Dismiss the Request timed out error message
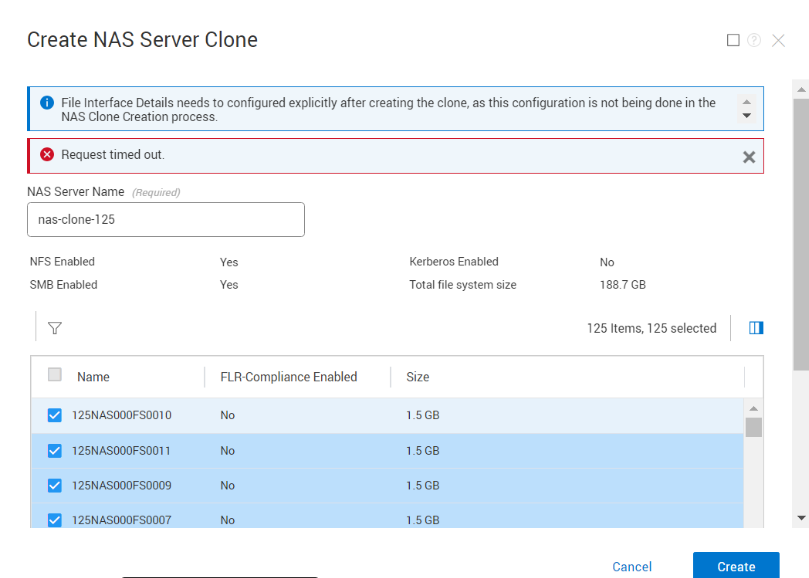This screenshot has height=578, width=809. pyautogui.click(x=748, y=156)
